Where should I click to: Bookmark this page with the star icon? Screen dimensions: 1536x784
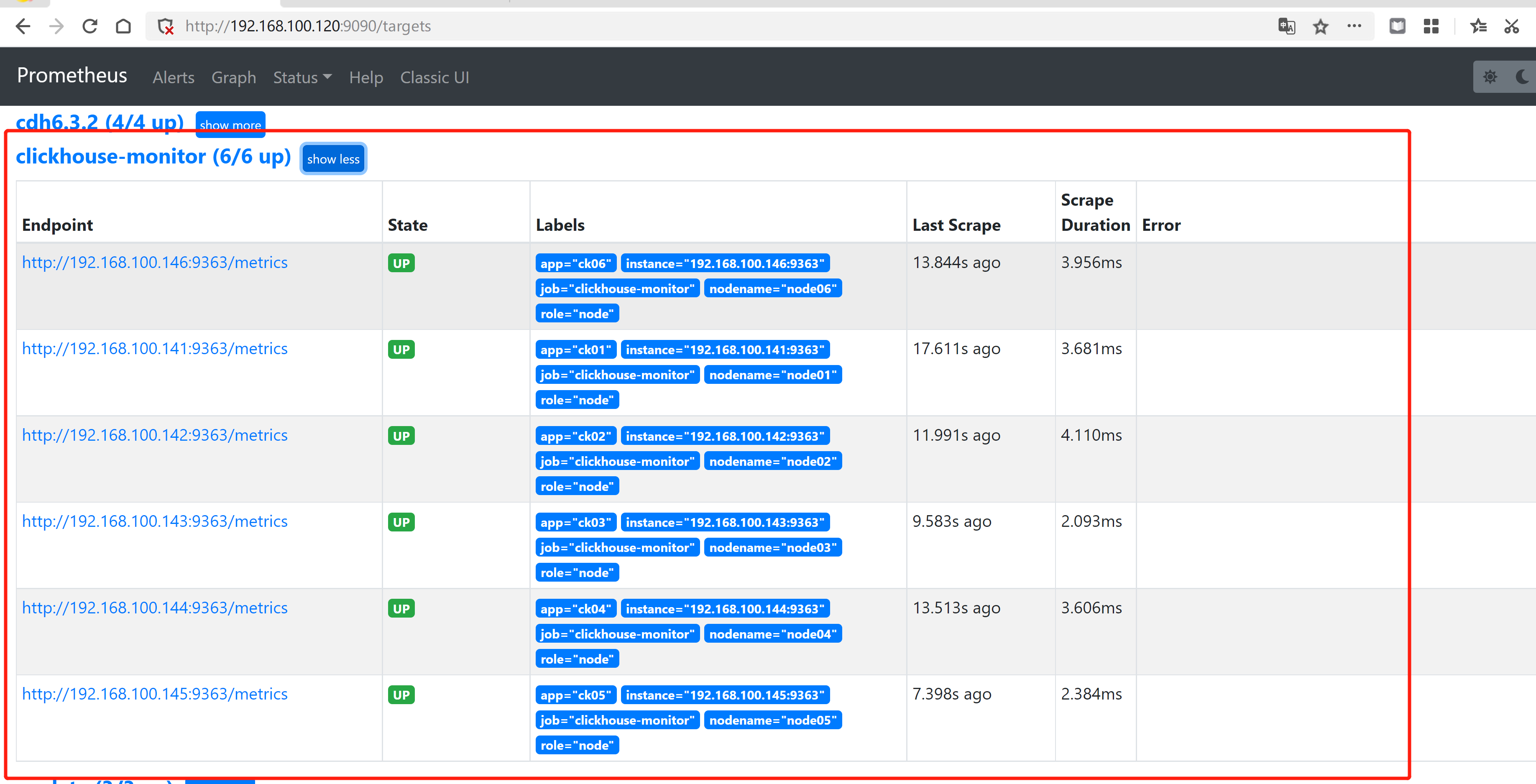pyautogui.click(x=1320, y=26)
